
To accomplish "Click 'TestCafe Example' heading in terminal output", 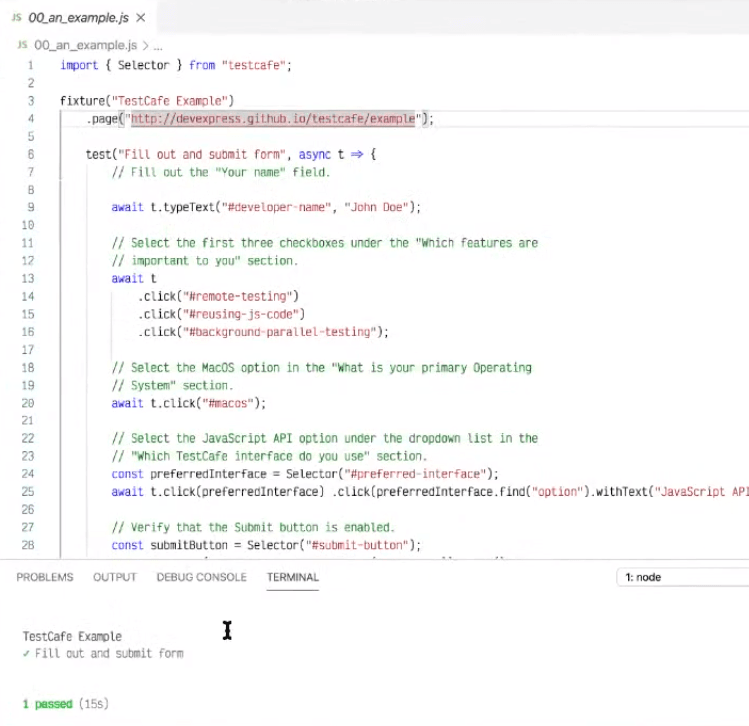I will click(72, 636).
